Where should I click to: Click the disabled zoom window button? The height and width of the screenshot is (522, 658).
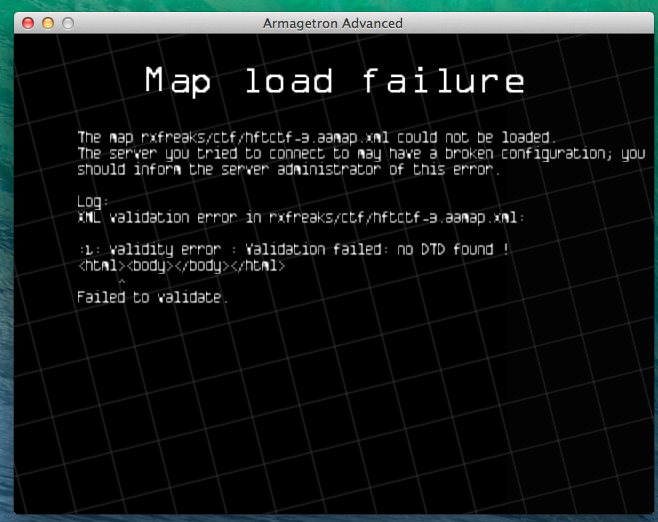pyautogui.click(x=68, y=23)
